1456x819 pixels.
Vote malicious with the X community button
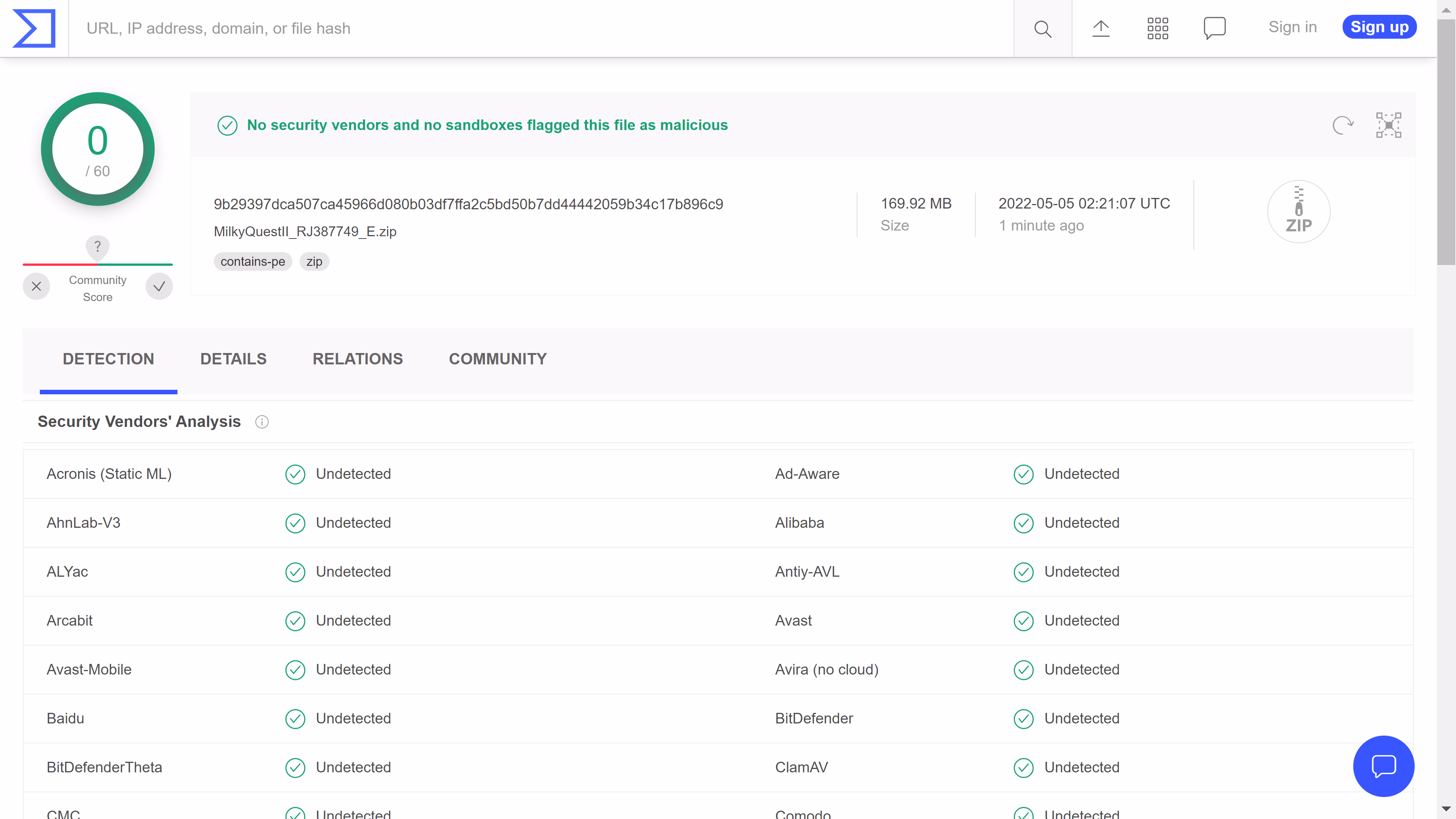(x=36, y=287)
